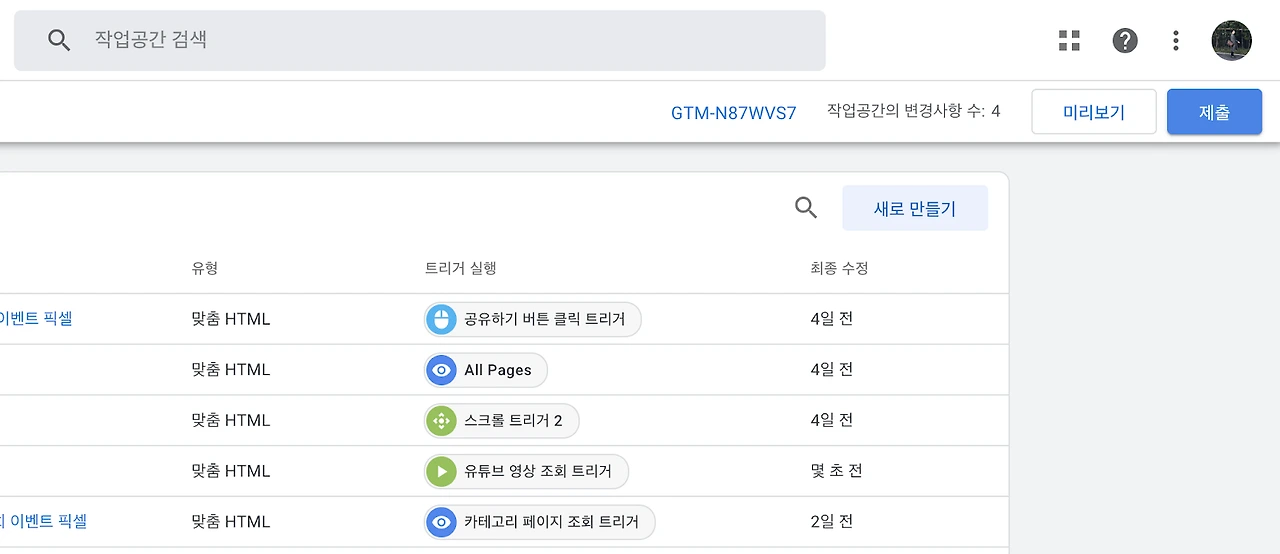This screenshot has height=554, width=1280.
Task: Open the vertical three-dot more menu
Action: point(1176,40)
